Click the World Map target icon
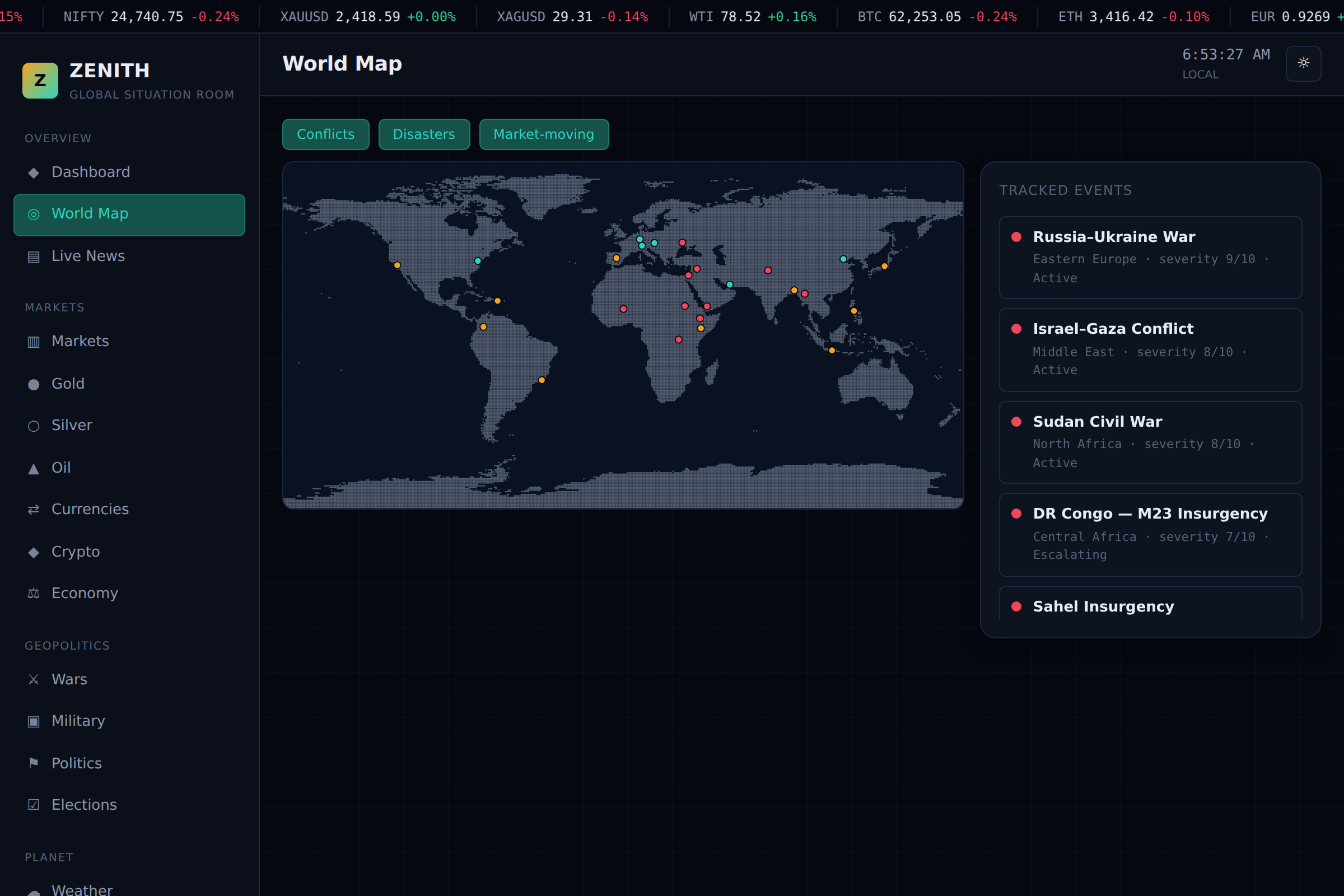 tap(34, 214)
